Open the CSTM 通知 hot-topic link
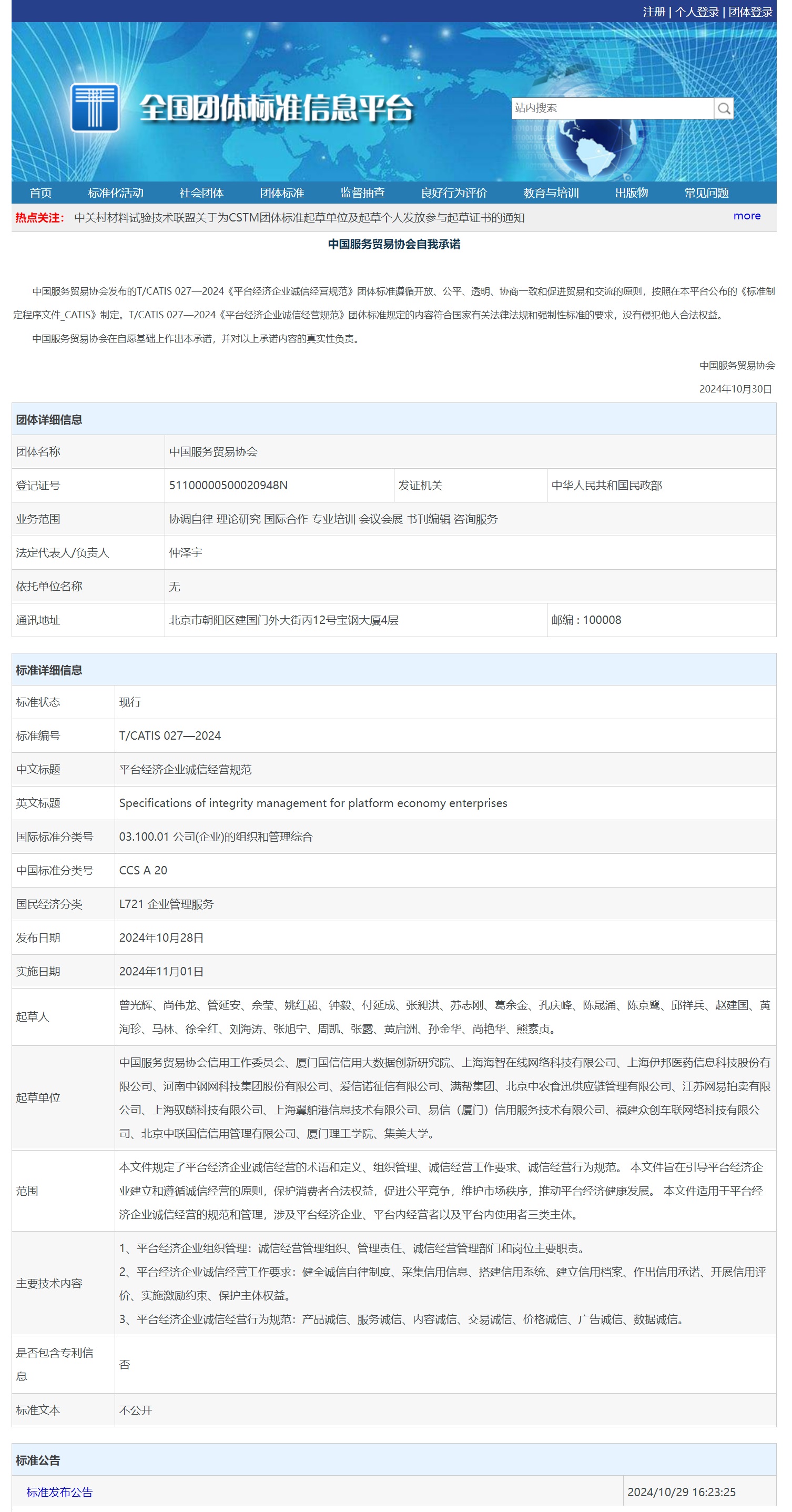 299,218
